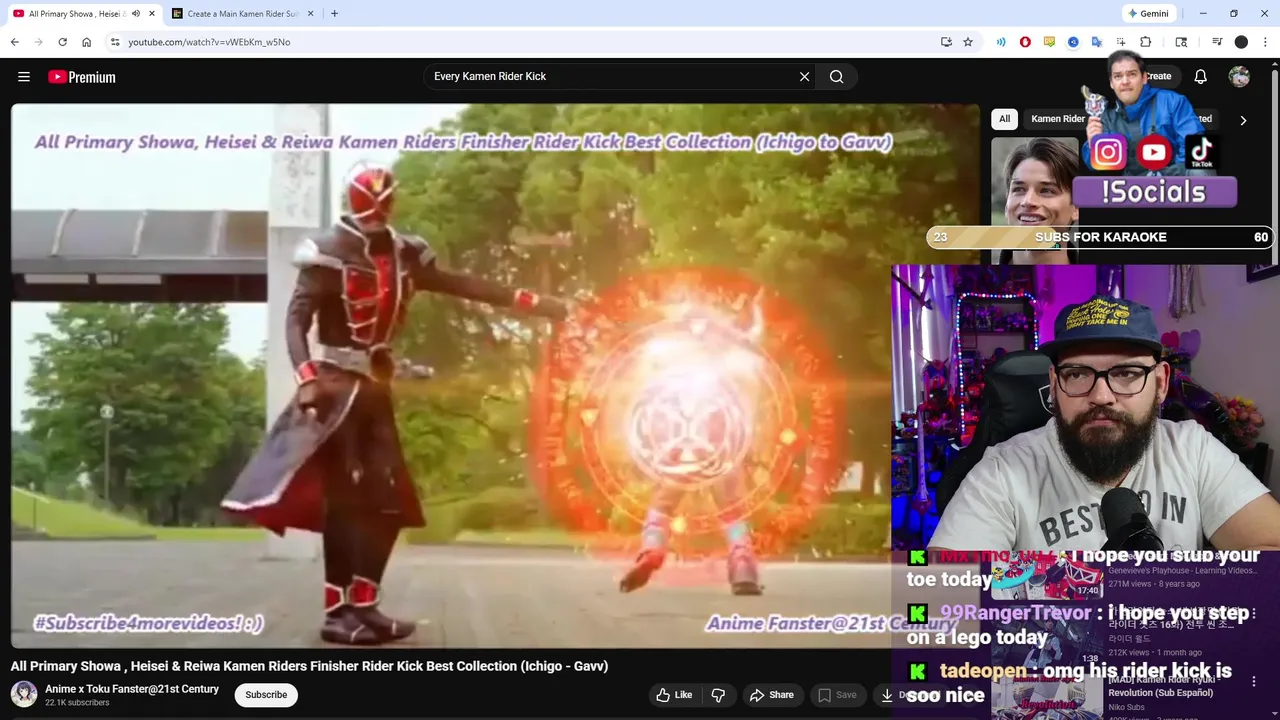Open tab search side panel icon
Image resolution: width=1280 pixels, height=720 pixels.
click(1181, 42)
